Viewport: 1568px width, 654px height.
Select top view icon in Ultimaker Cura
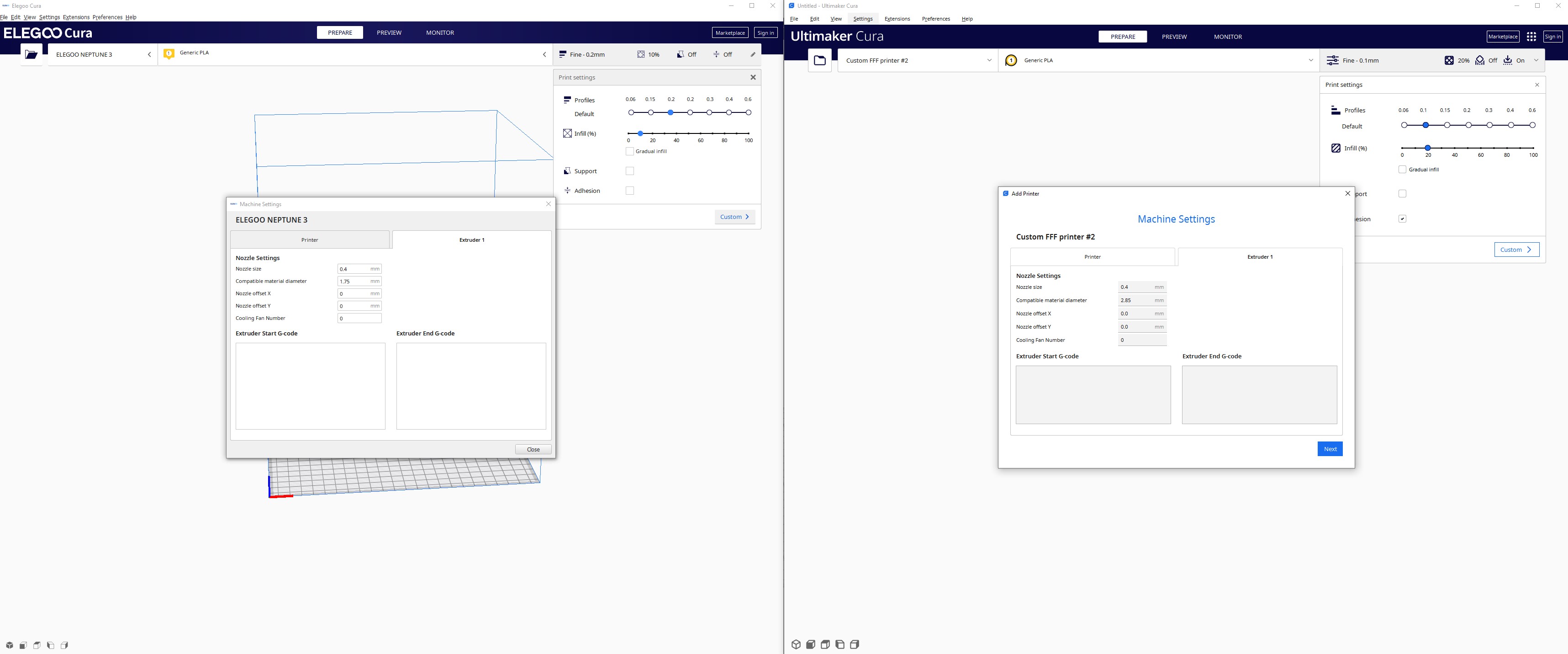pos(825,644)
